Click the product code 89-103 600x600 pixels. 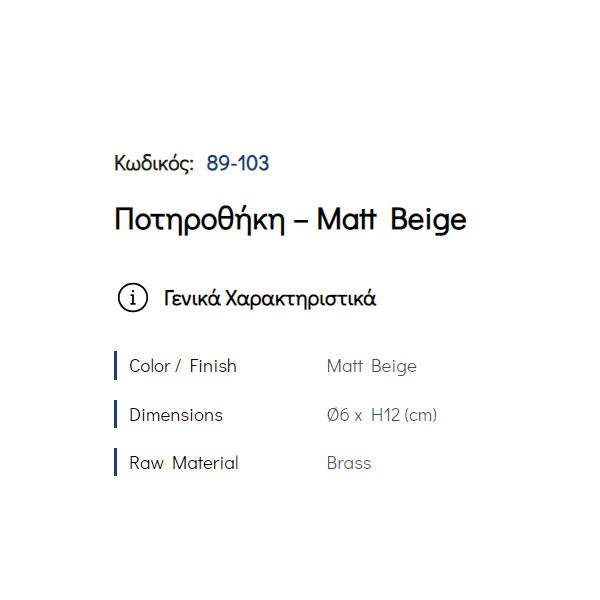point(238,163)
